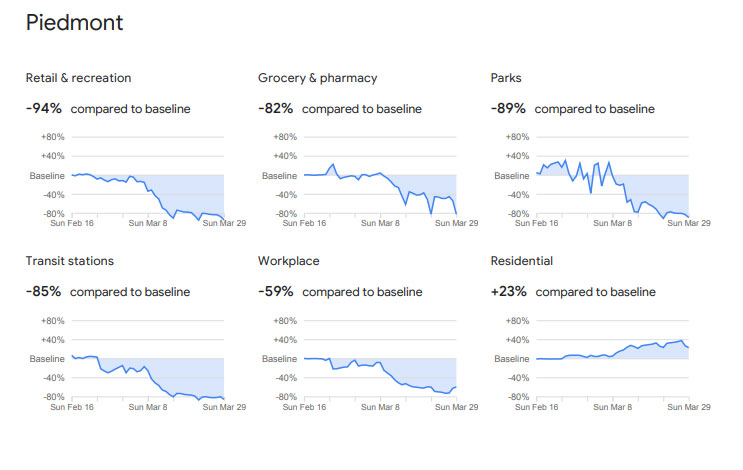Select the Retail & recreation heading
This screenshot has width=743, height=470.
[78, 78]
